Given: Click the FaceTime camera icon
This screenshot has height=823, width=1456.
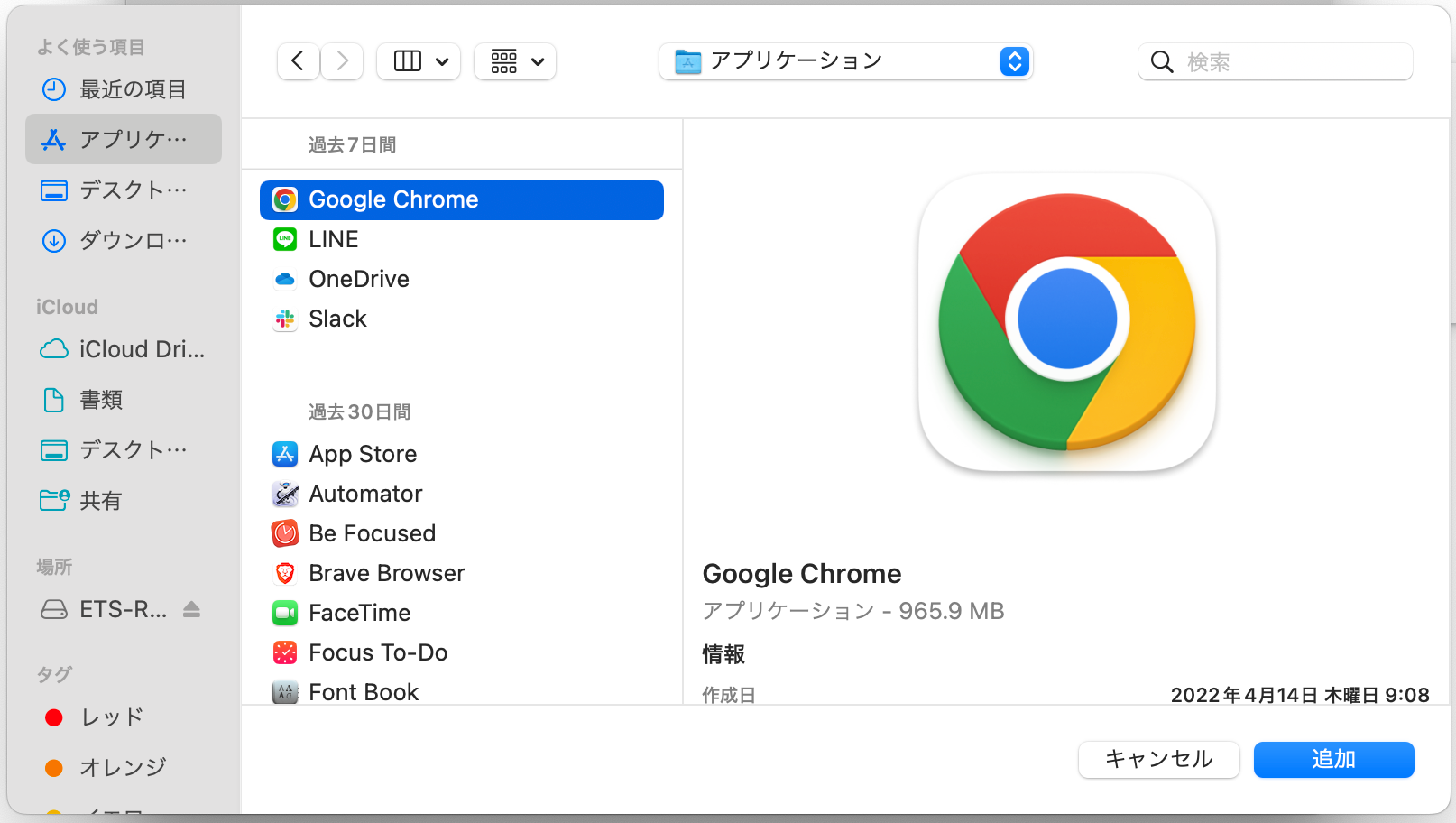Looking at the screenshot, I should 285,613.
